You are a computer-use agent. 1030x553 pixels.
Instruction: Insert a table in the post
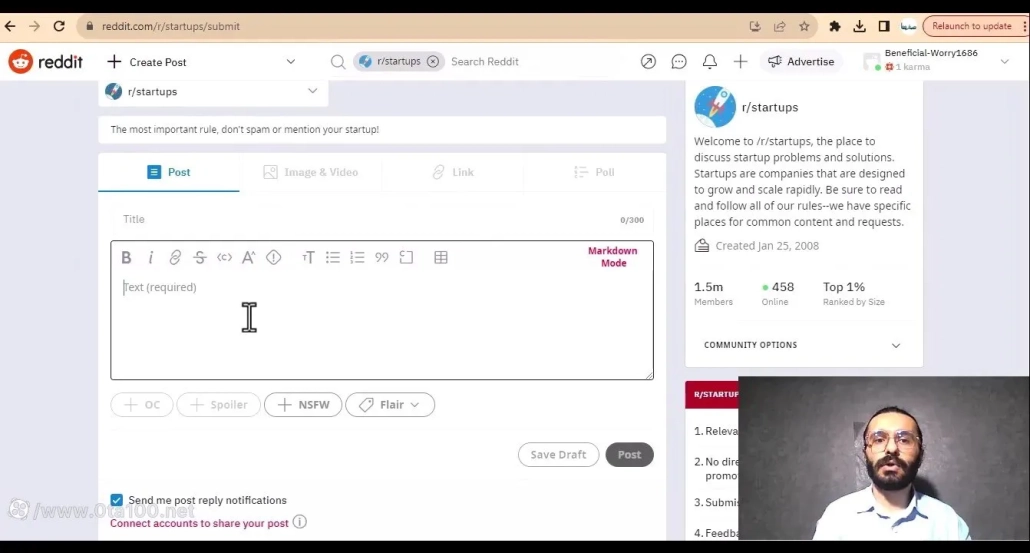coord(440,258)
